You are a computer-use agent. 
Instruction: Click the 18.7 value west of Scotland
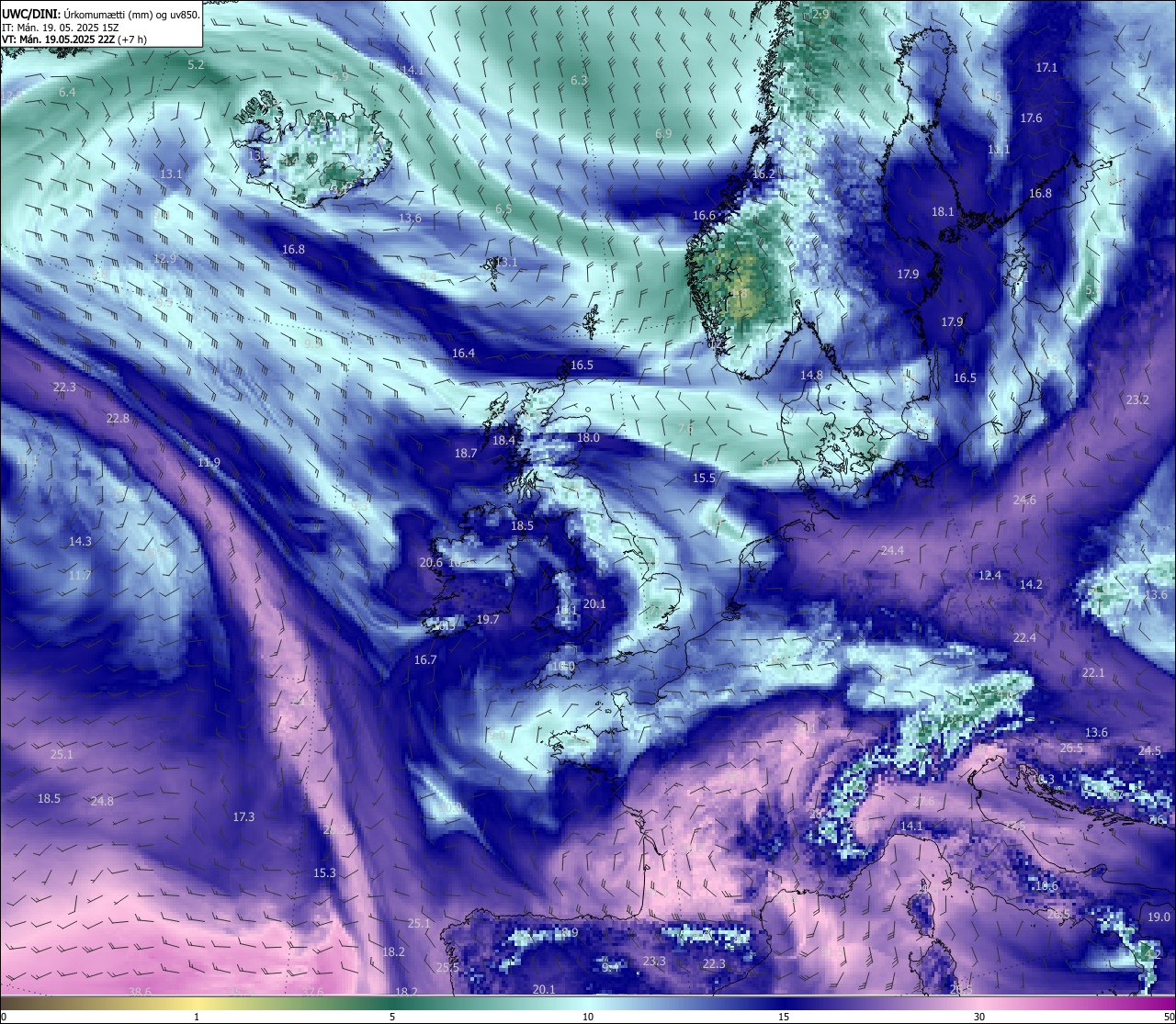pyautogui.click(x=466, y=453)
